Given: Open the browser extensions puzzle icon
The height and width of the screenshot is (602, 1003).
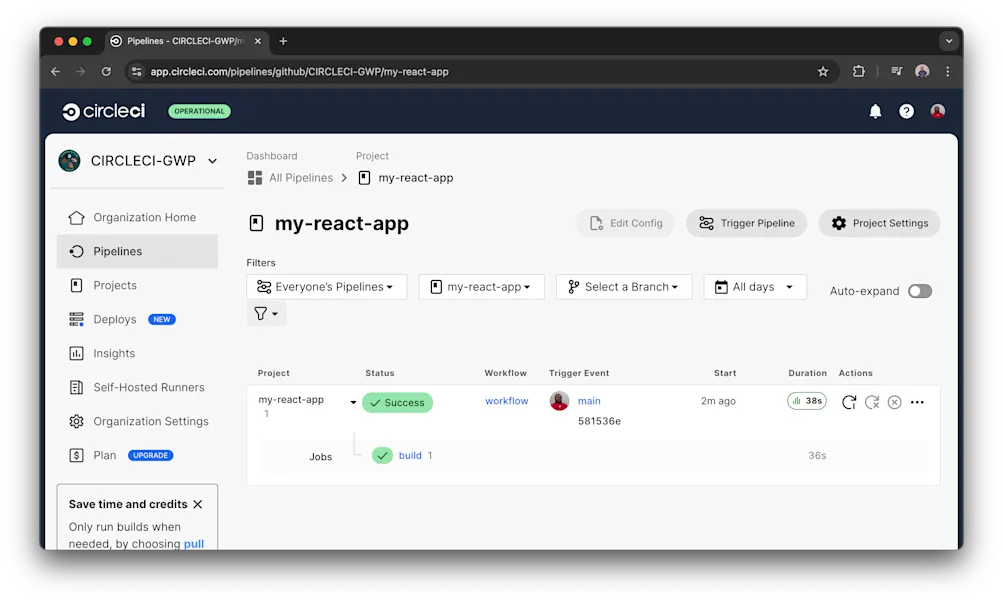Looking at the screenshot, I should click(858, 72).
